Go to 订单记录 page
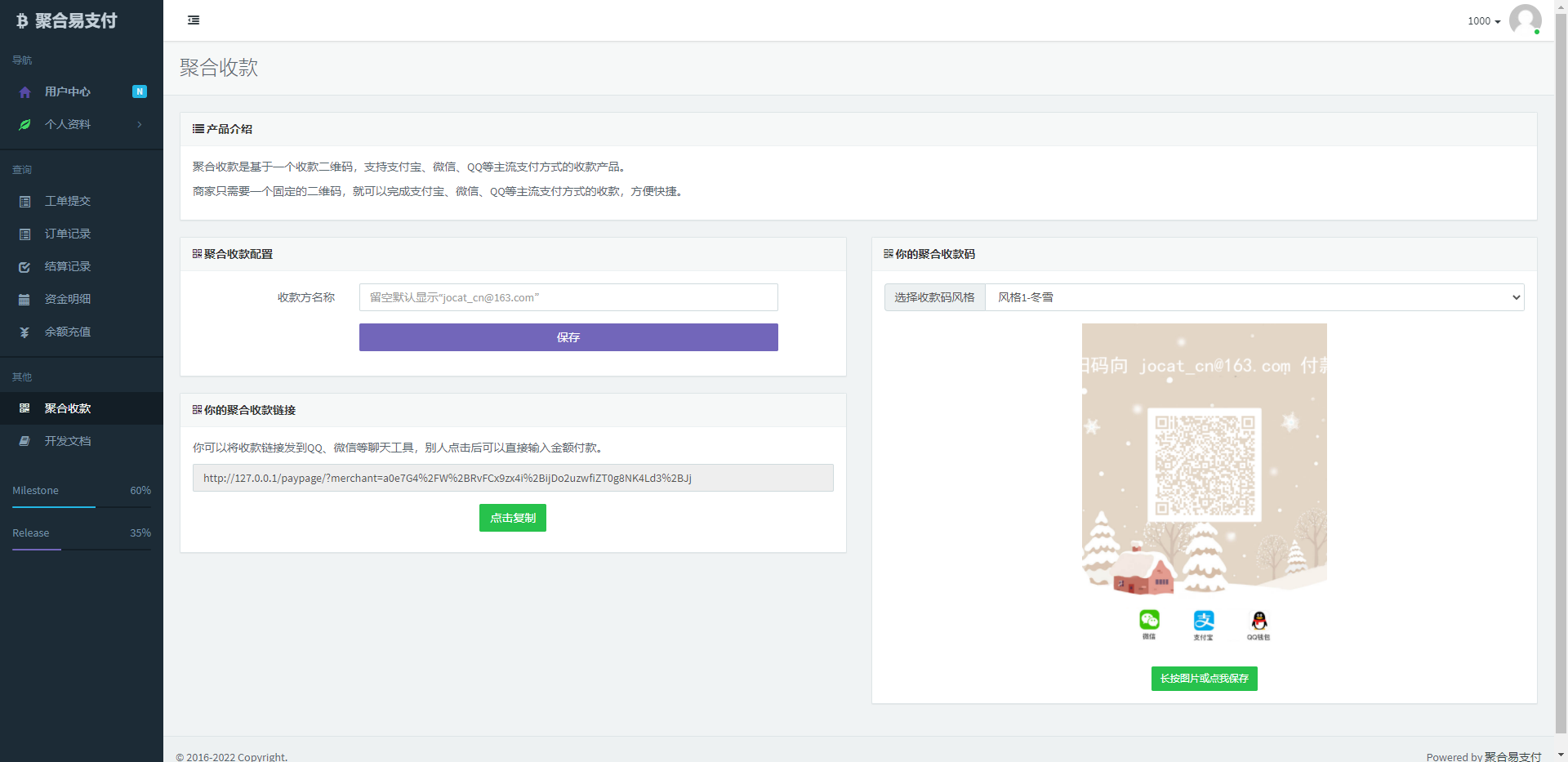This screenshot has height=762, width=1568. click(68, 234)
